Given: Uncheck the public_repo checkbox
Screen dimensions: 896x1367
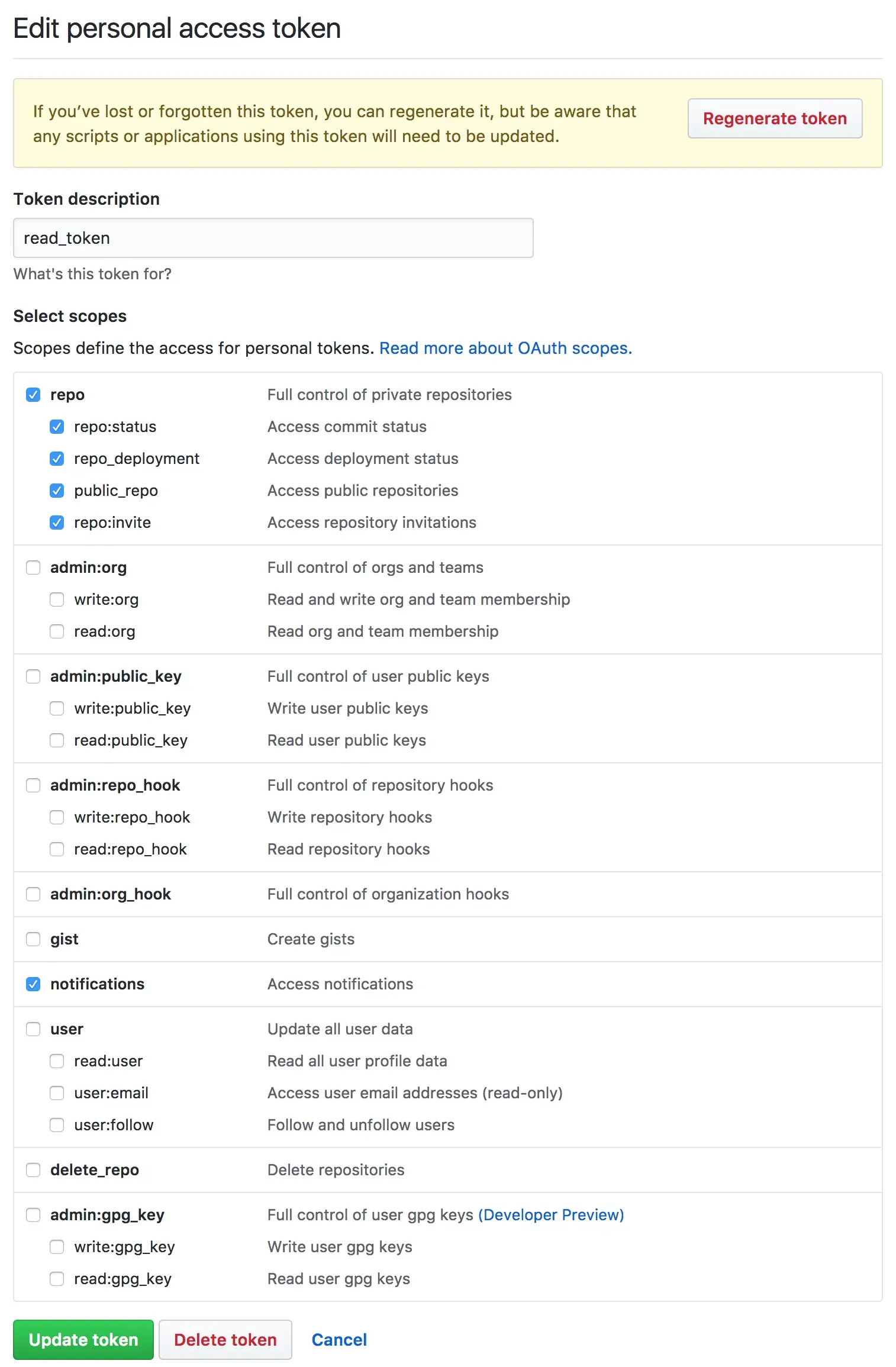Looking at the screenshot, I should (57, 491).
